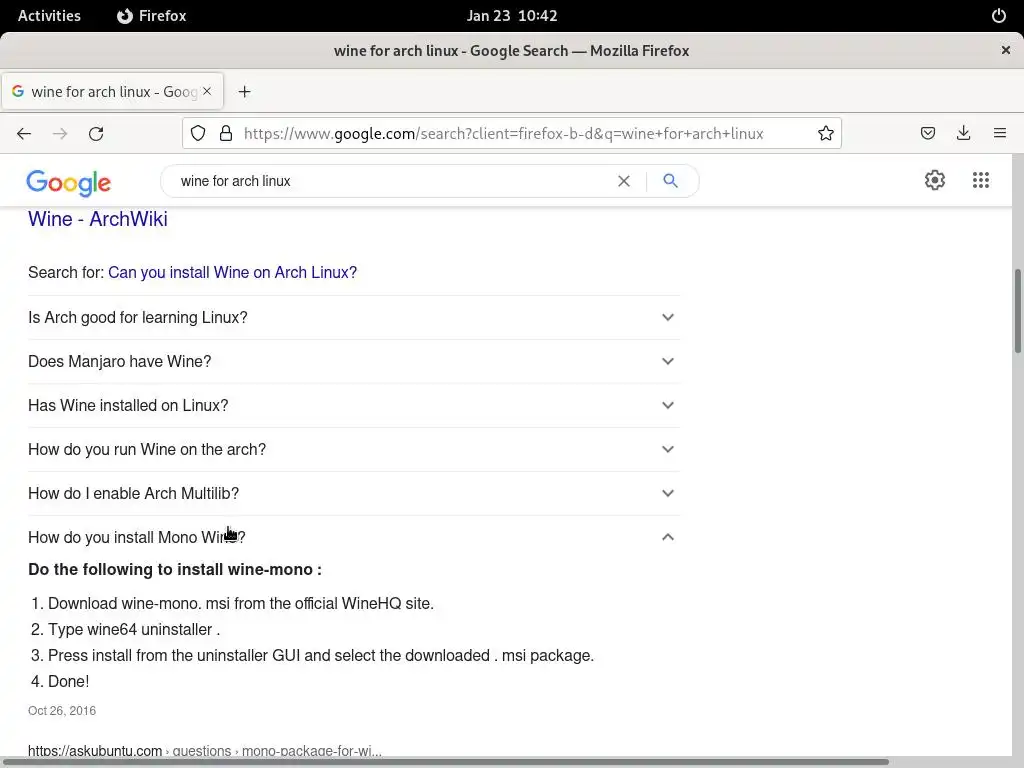Clear the search box with the X icon

click(x=624, y=181)
